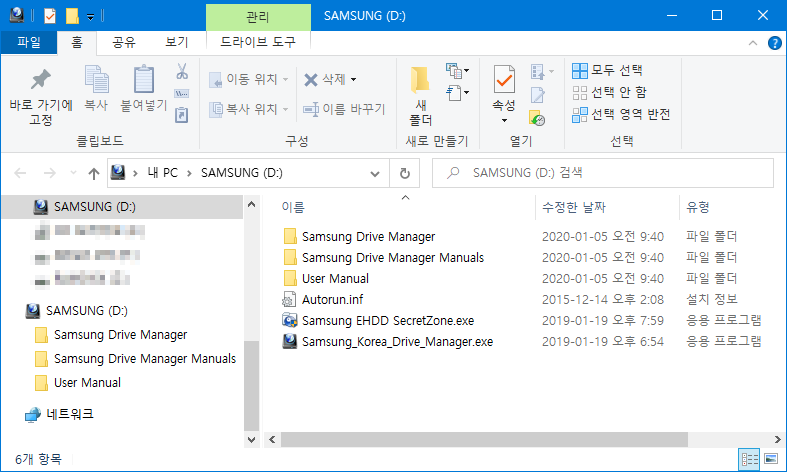Click the Copy icon in the clipboard group
787x472 pixels.
pos(96,79)
